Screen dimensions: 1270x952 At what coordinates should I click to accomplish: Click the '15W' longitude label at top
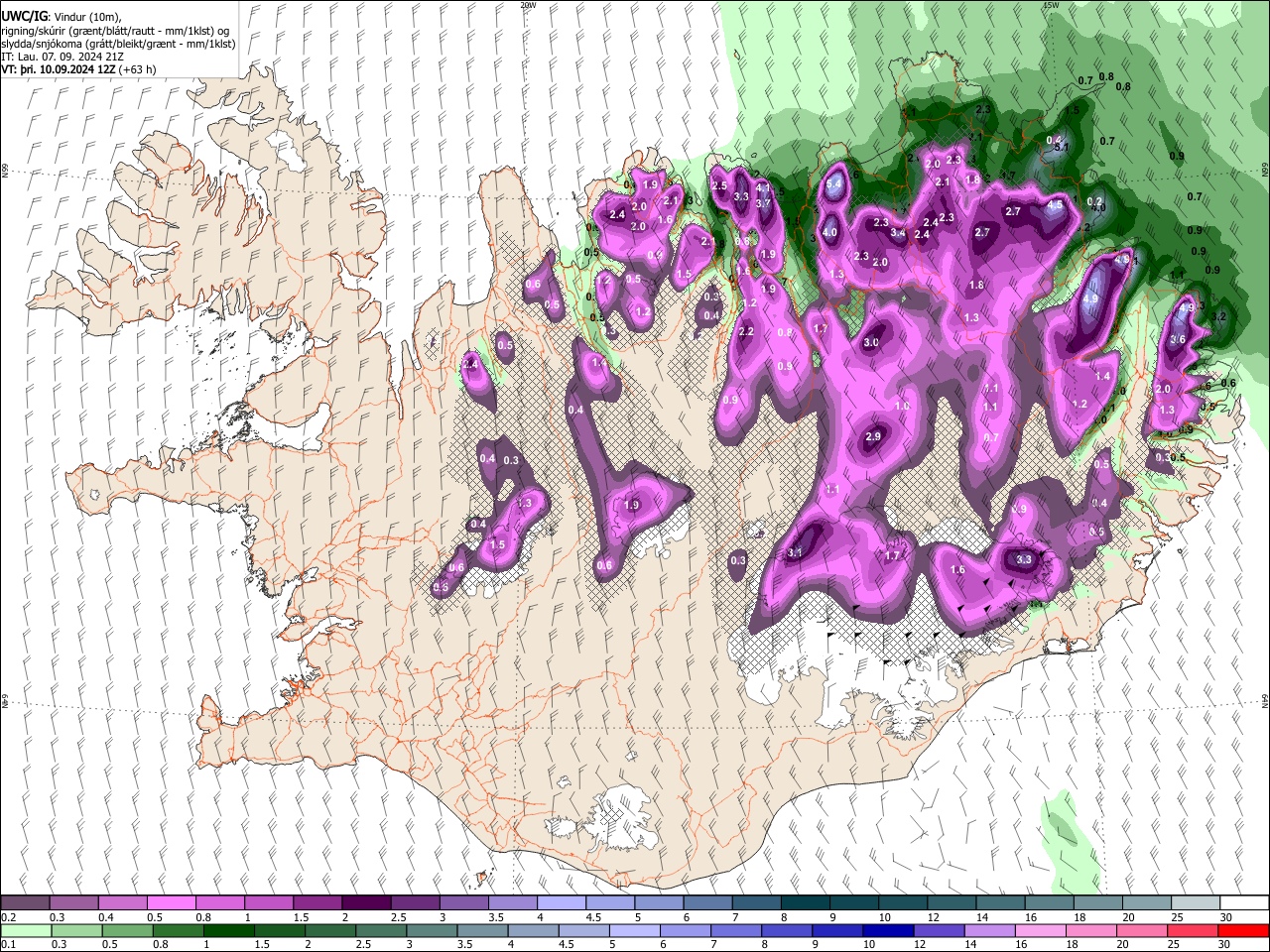1051,5
